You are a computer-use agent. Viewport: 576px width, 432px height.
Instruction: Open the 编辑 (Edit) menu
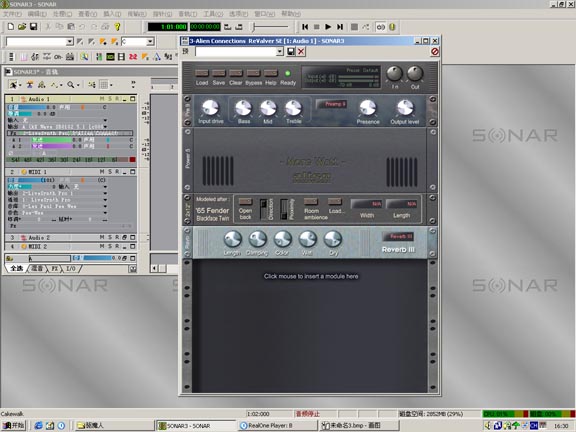[x=37, y=14]
